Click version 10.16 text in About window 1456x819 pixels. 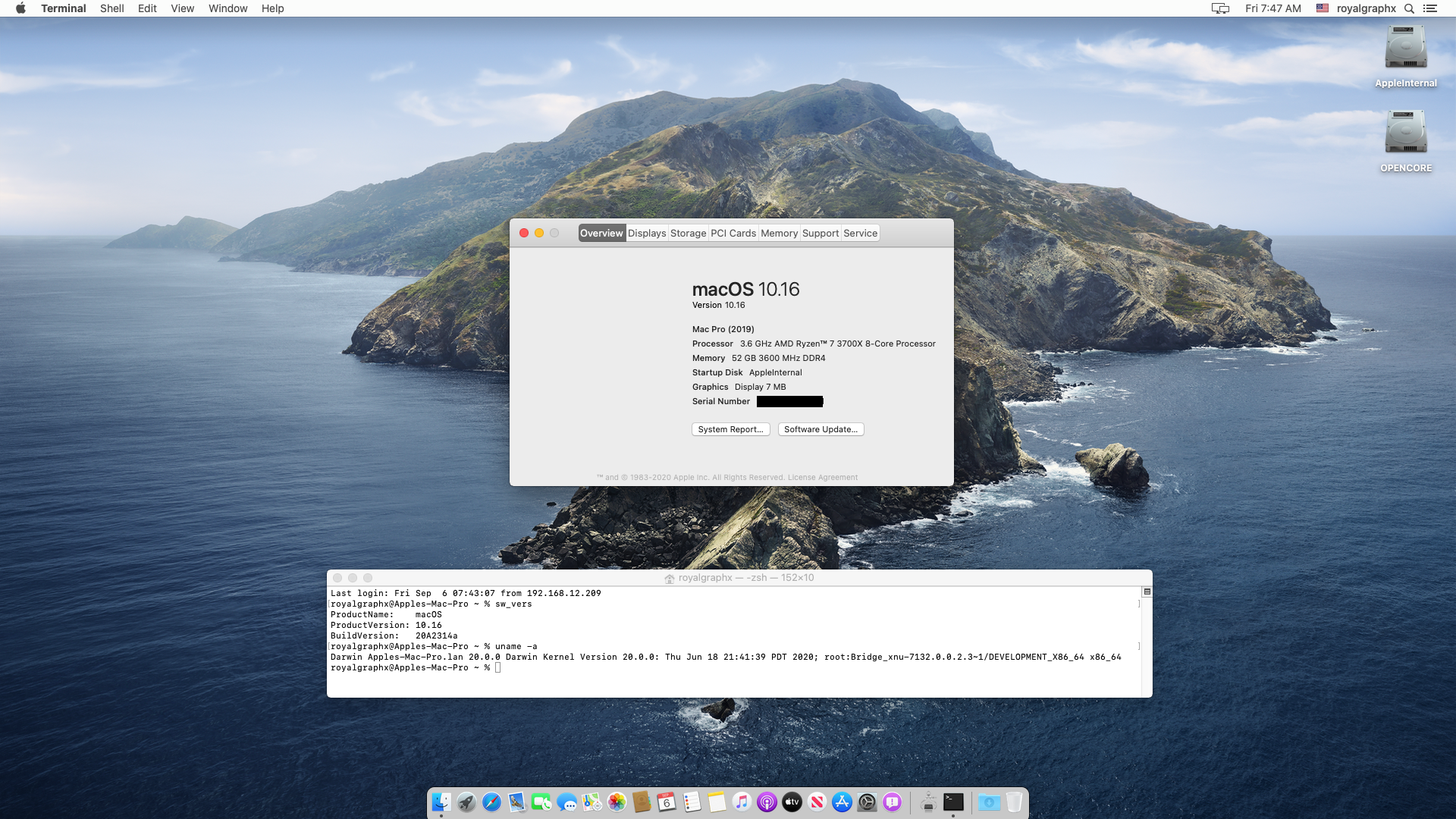pyautogui.click(x=719, y=305)
